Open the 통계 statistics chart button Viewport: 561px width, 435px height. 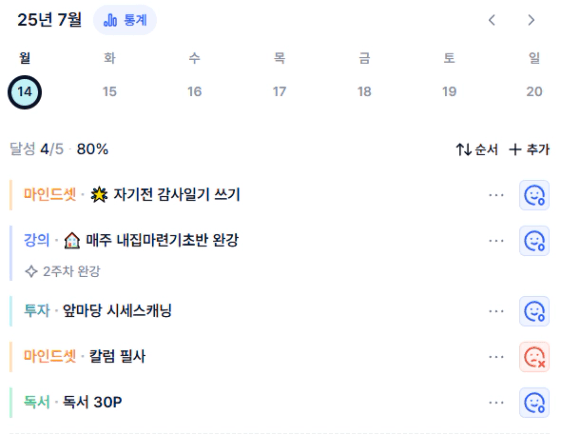125,20
